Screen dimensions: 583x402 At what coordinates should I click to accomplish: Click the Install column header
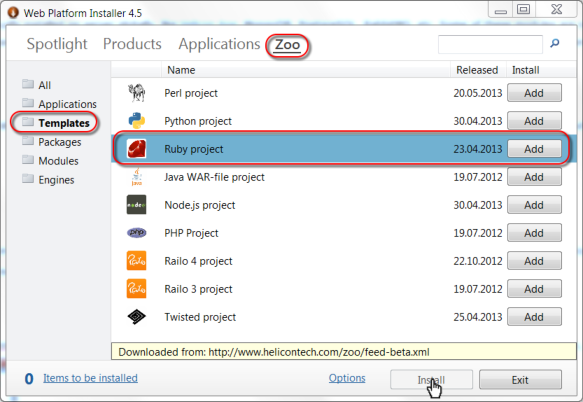click(x=541, y=70)
